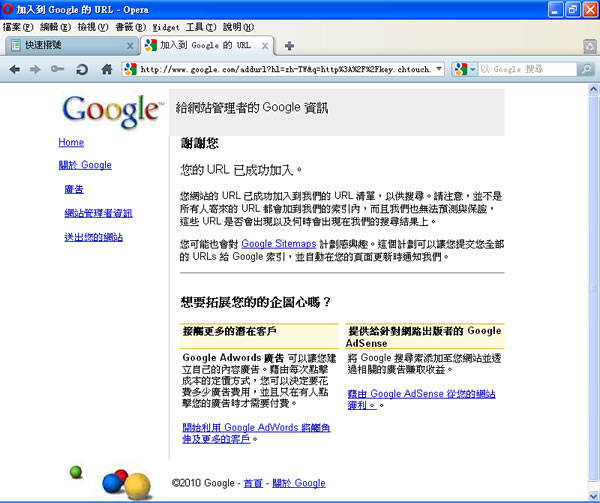This screenshot has width=600, height=503.
Task: Open the 書籤 menu
Action: click(130, 27)
